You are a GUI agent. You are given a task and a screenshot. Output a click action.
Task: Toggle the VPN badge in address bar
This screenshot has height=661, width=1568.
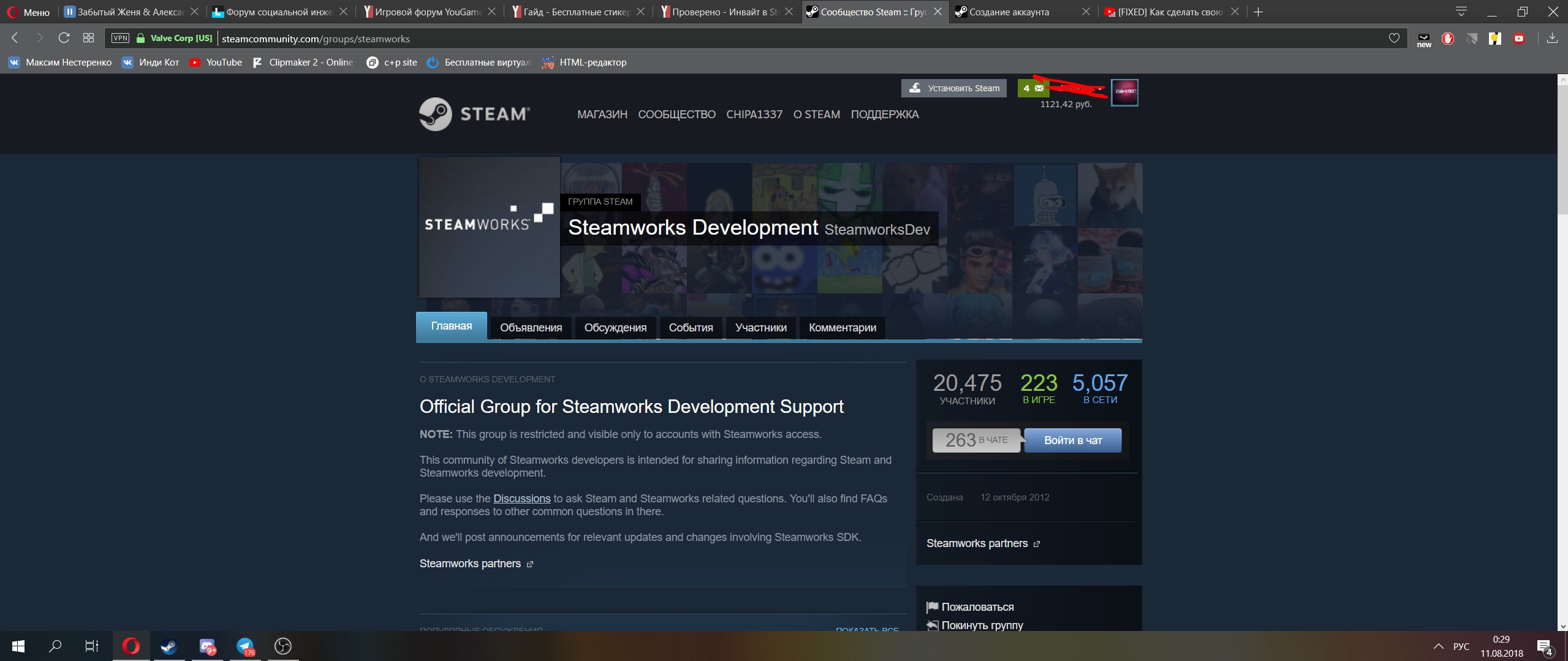[x=120, y=38]
